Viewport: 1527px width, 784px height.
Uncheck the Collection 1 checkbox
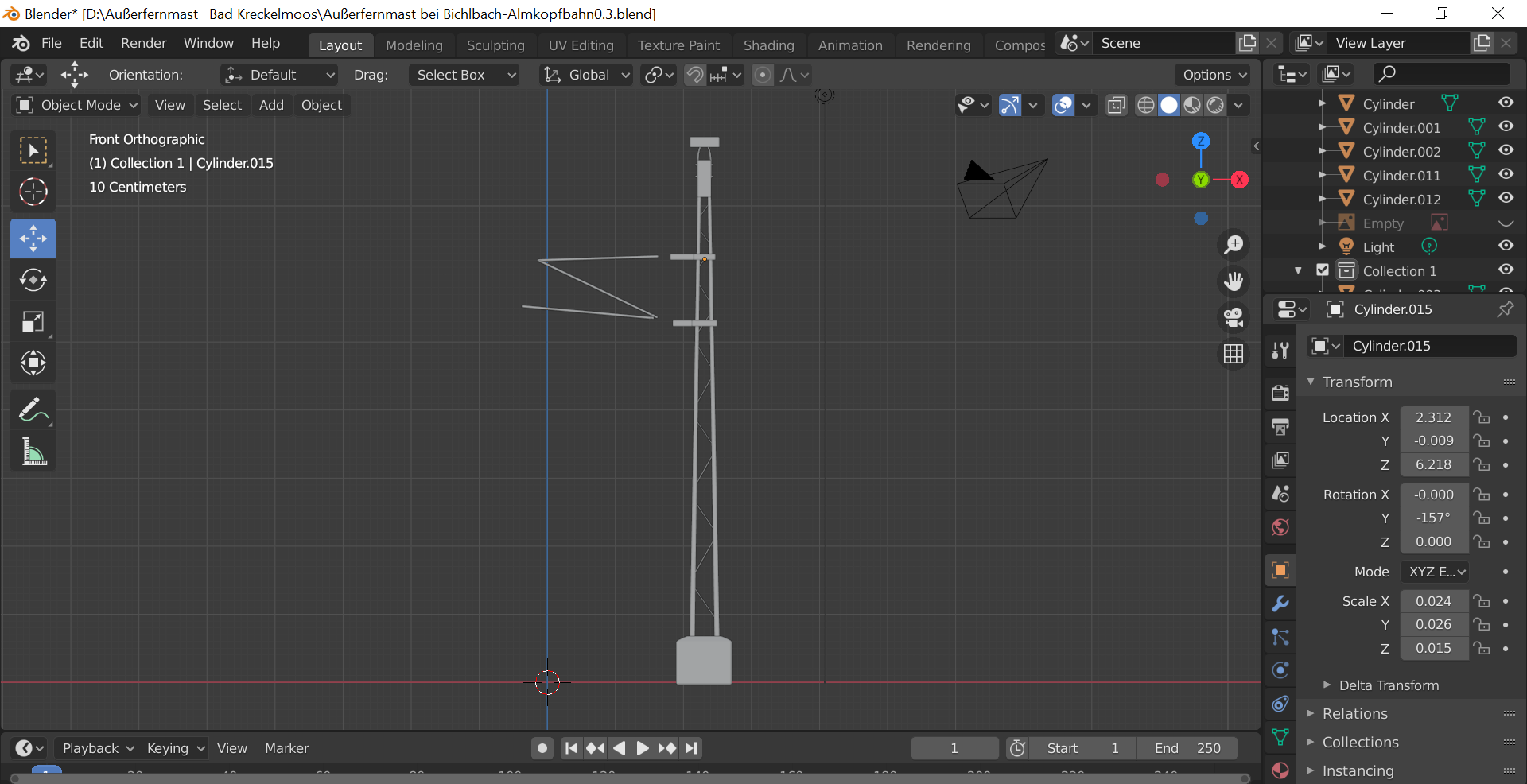tap(1323, 270)
